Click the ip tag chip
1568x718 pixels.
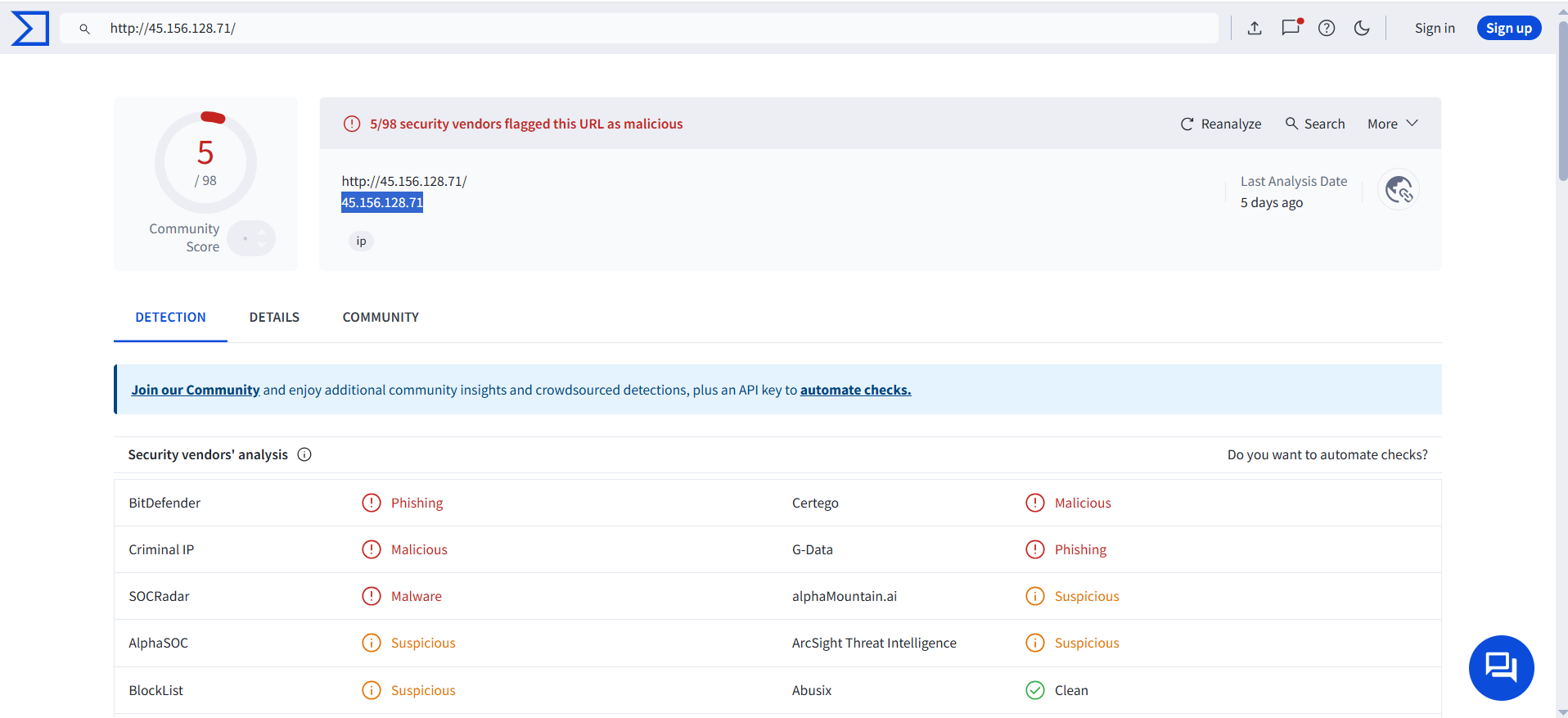[x=361, y=241]
